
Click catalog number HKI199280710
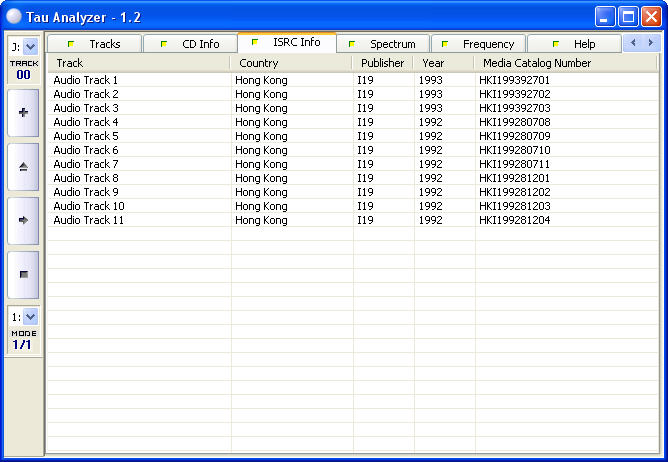(x=515, y=150)
